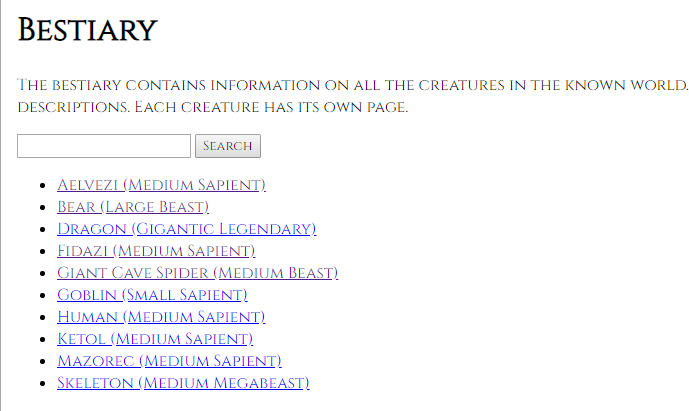Click the 'Each creature has its own page' sentence
The width and height of the screenshot is (689, 411).
pyautogui.click(x=271, y=107)
